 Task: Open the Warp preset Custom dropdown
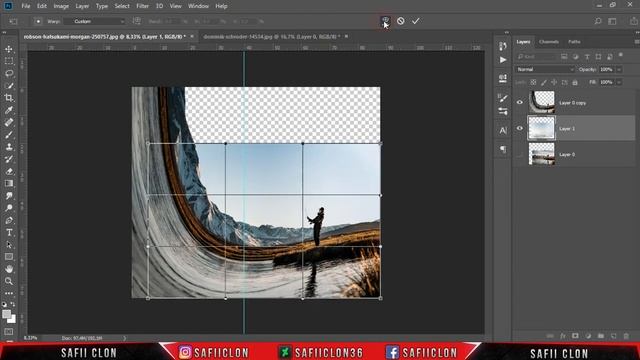pyautogui.click(x=98, y=21)
